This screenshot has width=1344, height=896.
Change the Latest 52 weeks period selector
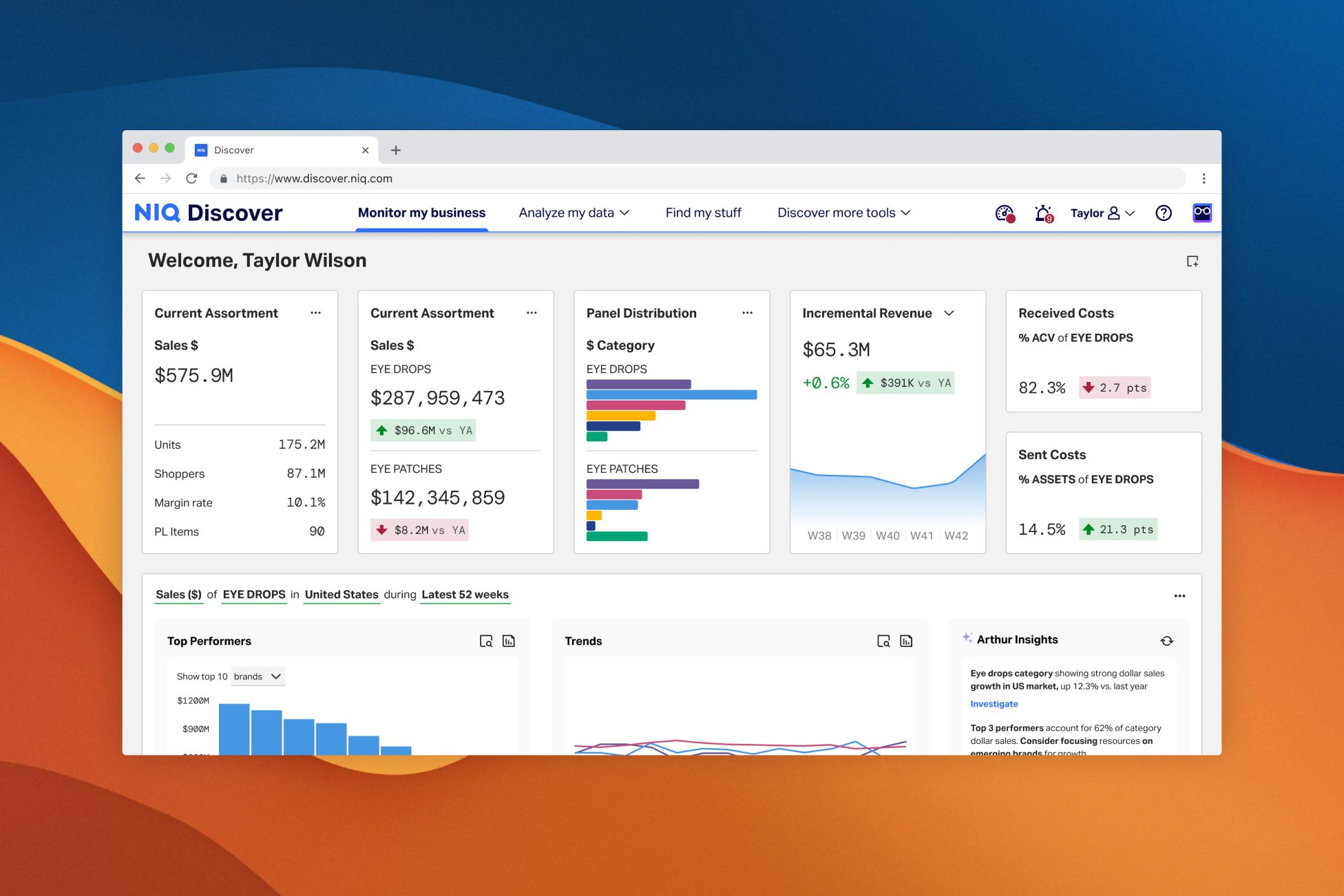tap(465, 595)
